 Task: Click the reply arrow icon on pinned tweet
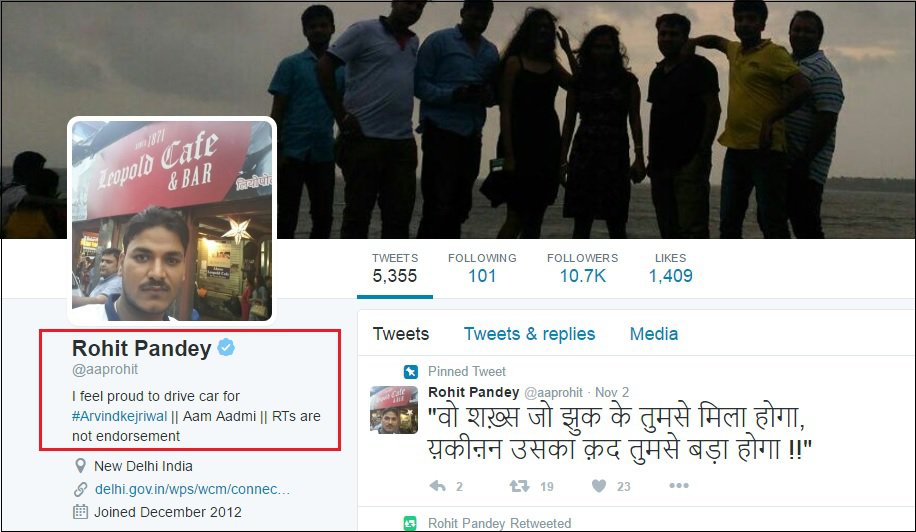[438, 486]
